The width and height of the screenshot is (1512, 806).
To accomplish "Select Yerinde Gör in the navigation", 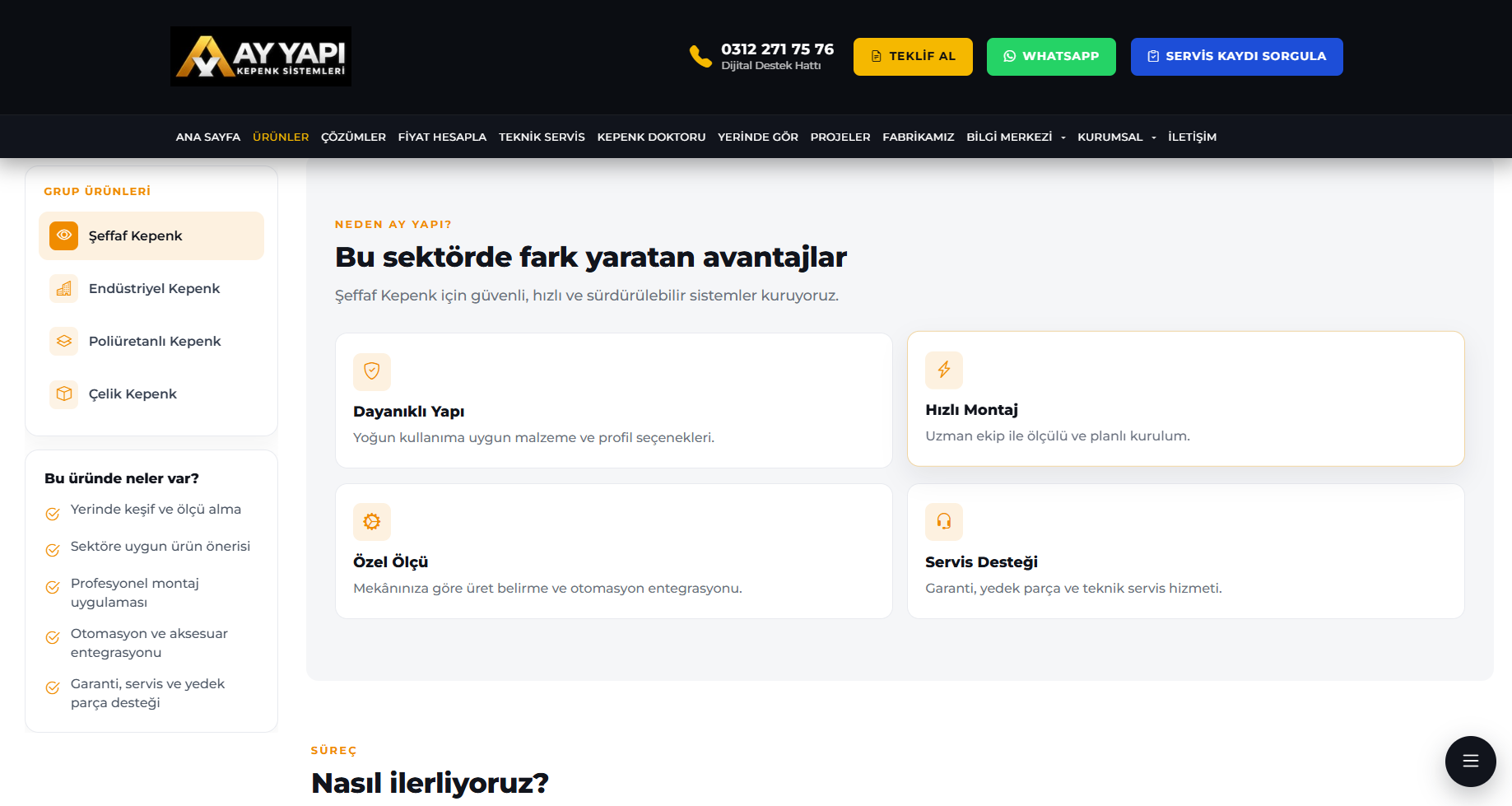I will [x=758, y=137].
